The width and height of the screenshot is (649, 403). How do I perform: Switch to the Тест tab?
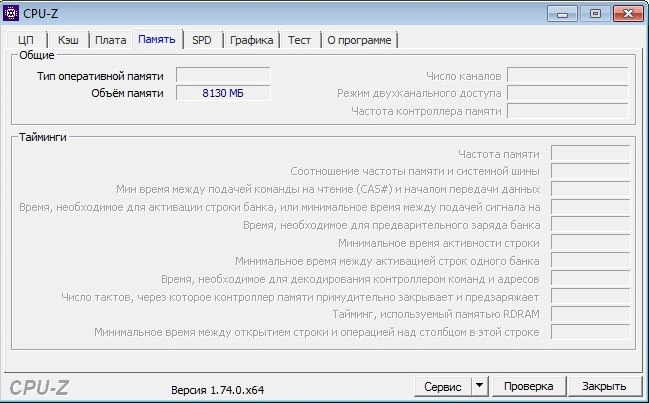[299, 40]
